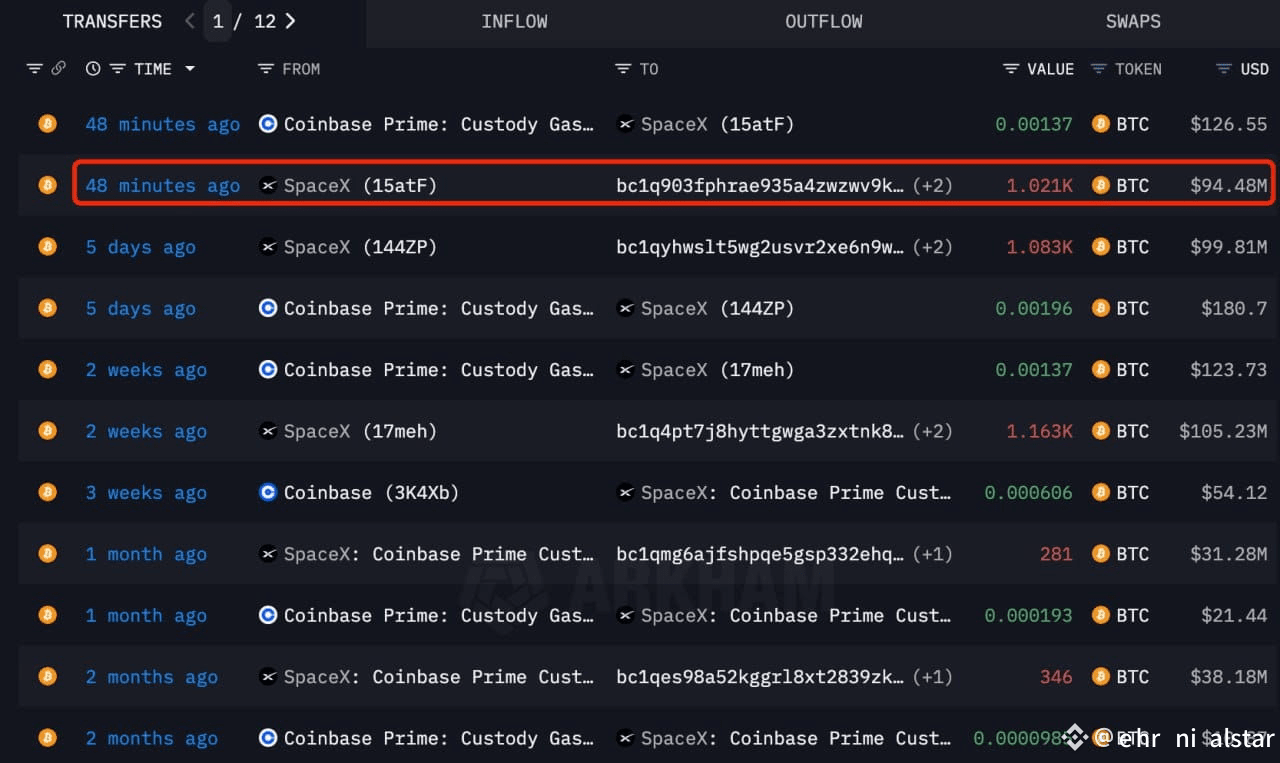This screenshot has width=1280, height=763.
Task: Click Coinbase Prime logo in $126.55 row
Action: (x=267, y=124)
